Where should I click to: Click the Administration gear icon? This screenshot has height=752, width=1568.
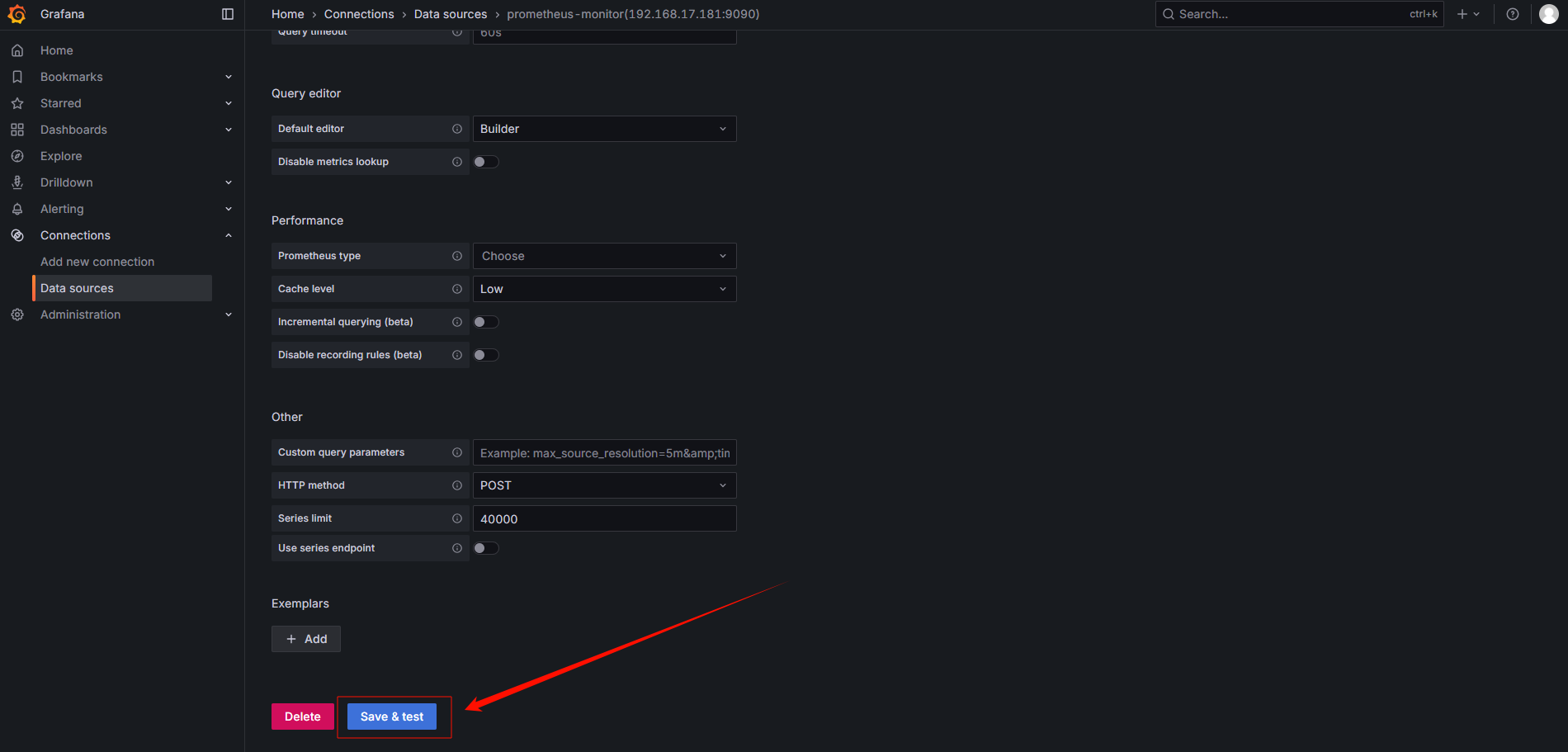tap(17, 315)
